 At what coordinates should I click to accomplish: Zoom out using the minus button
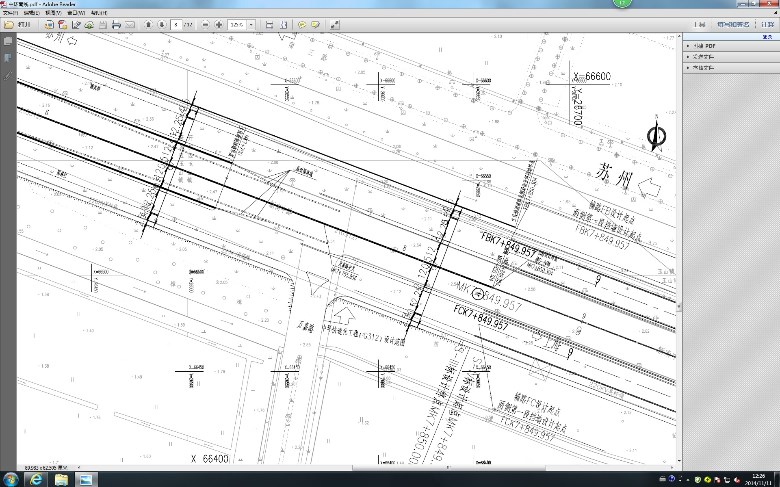click(x=205, y=23)
